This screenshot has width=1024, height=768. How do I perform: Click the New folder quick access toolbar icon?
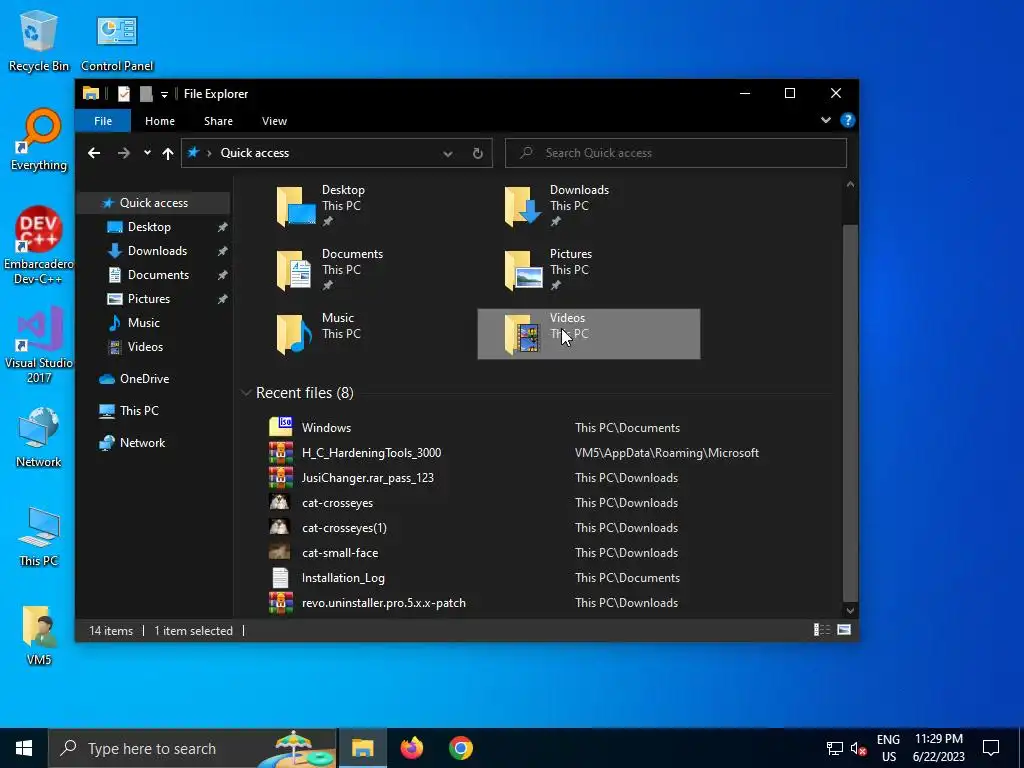click(x=146, y=94)
